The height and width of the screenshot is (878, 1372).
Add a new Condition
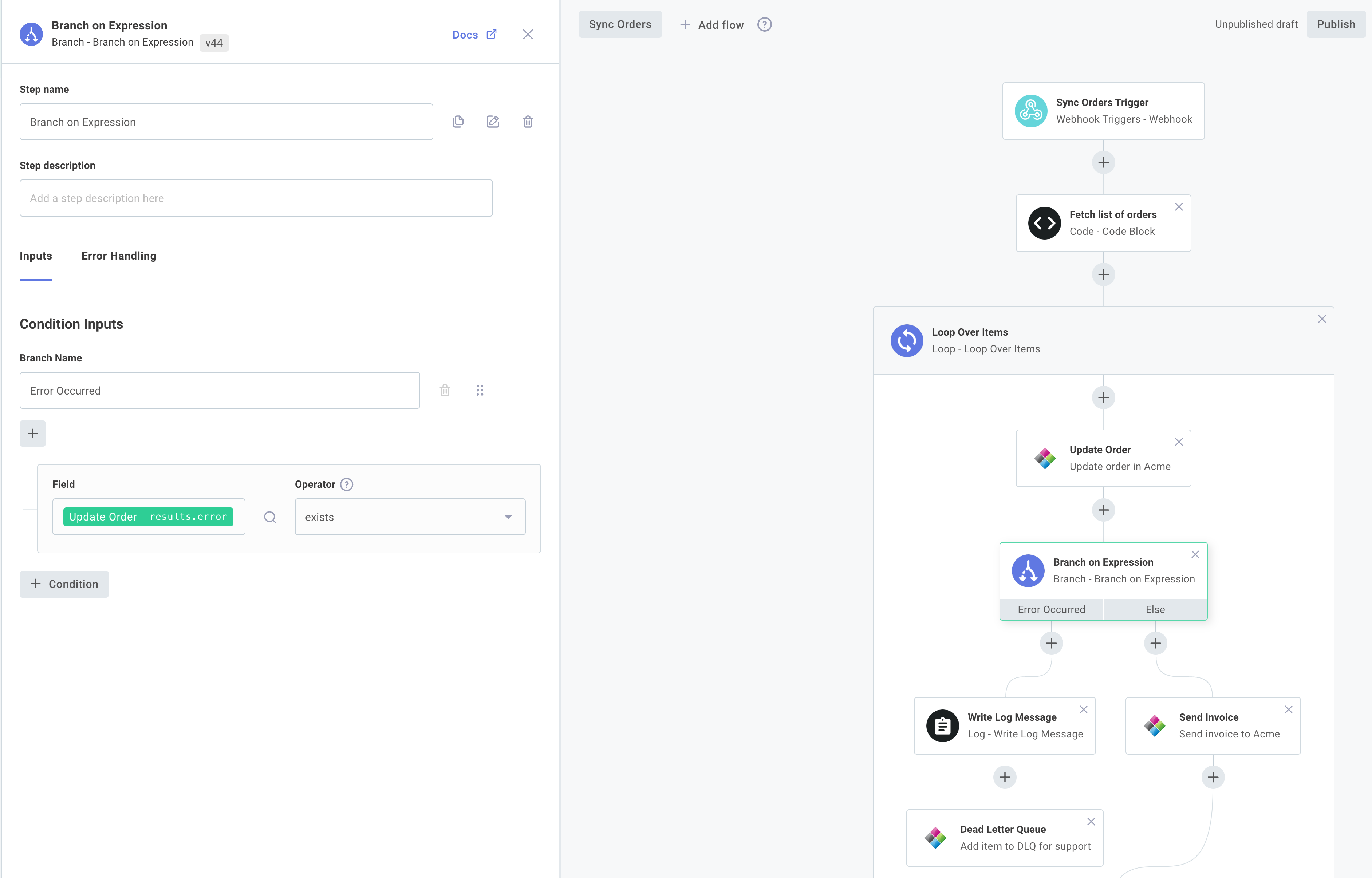pos(64,584)
